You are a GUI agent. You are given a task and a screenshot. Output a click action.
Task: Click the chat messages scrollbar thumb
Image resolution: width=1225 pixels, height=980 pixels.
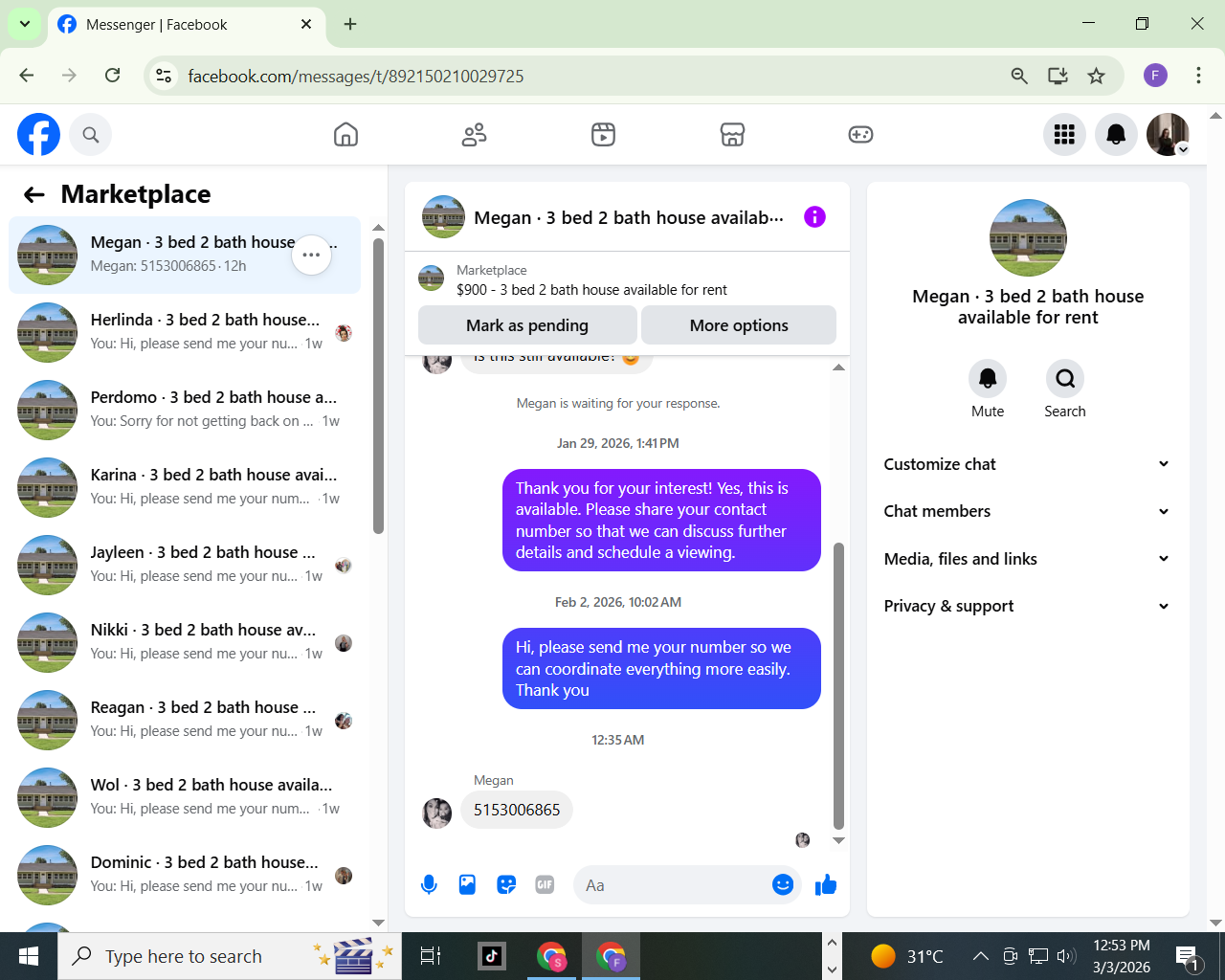coord(839,685)
